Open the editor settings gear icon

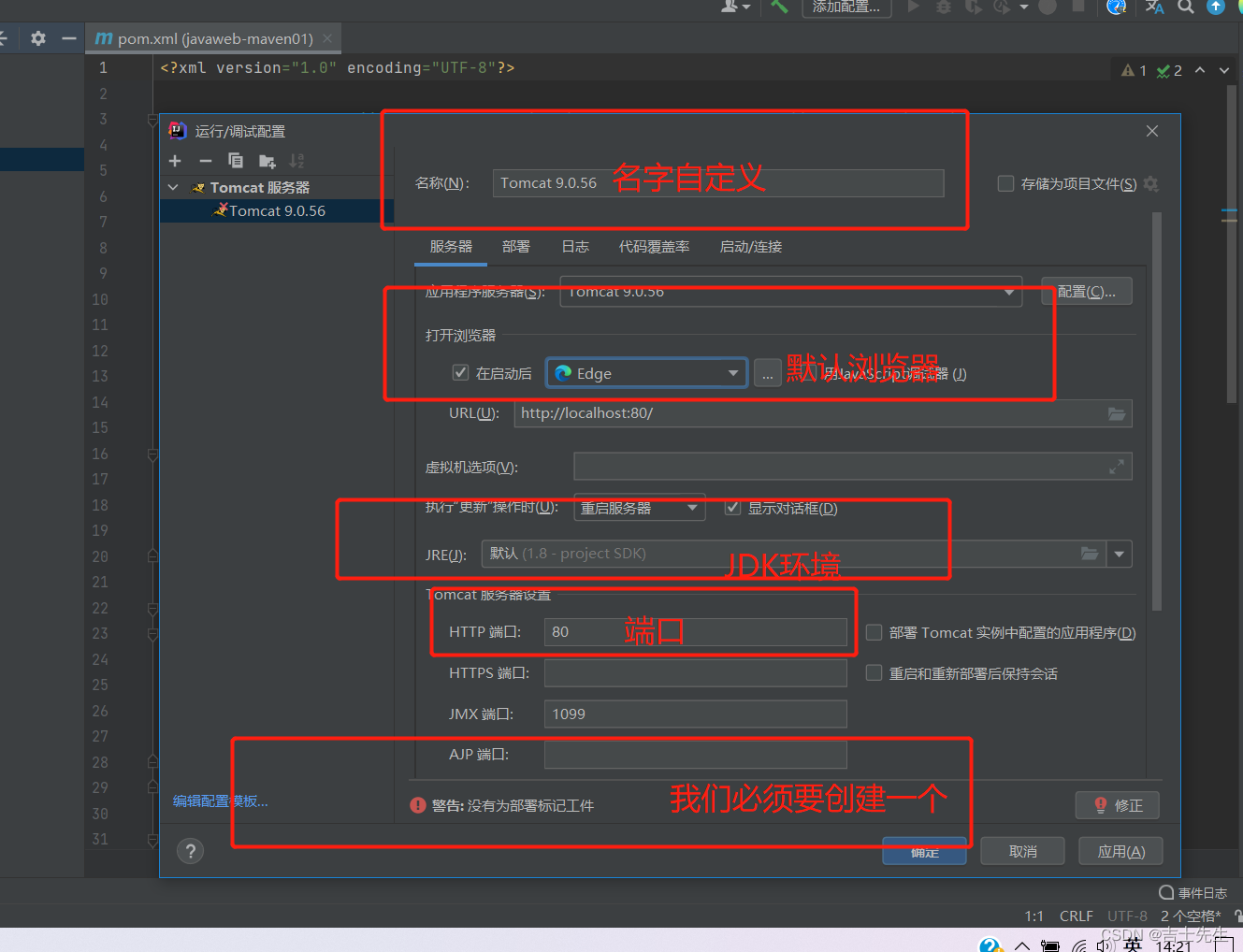pyautogui.click(x=38, y=38)
